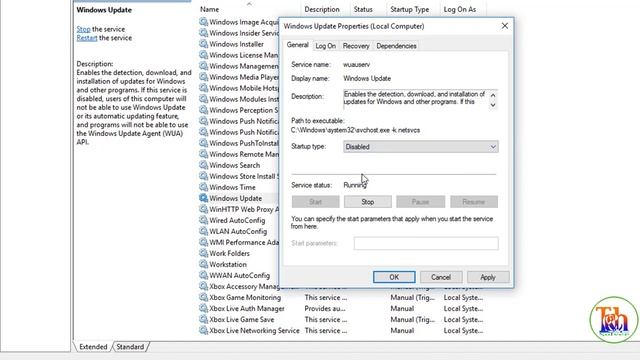Click gear icon beside Windows Installer
Viewport: 640px width, 360px height.
[x=203, y=44]
